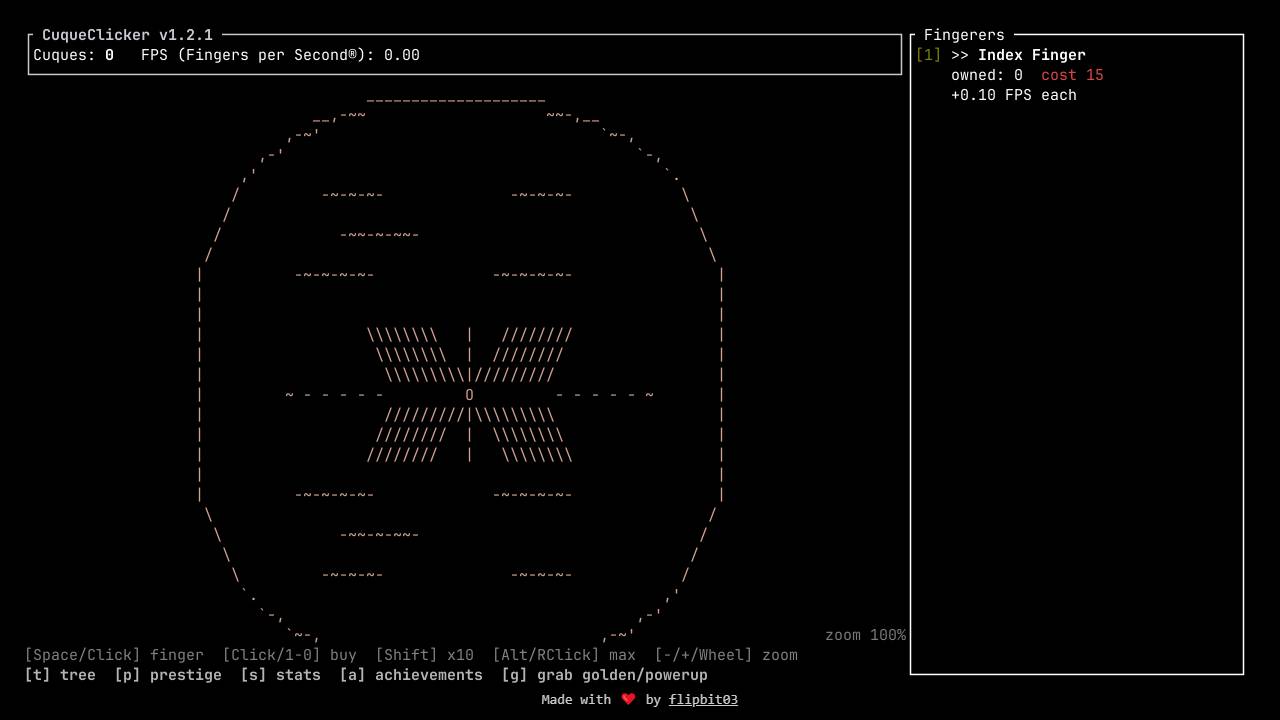Click the '[Alt/RClick] max' hint
The height and width of the screenshot is (720, 1280).
564,655
